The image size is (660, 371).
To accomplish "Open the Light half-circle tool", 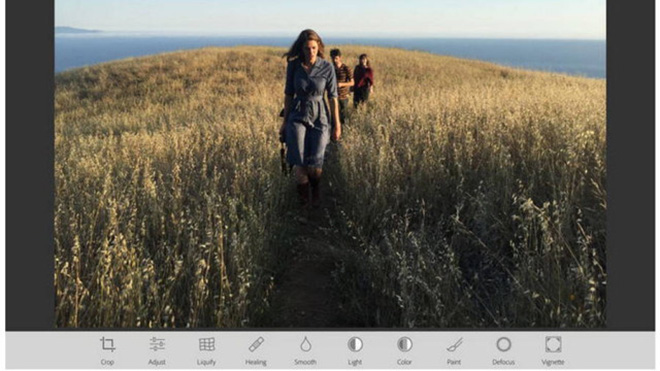I will click(355, 344).
